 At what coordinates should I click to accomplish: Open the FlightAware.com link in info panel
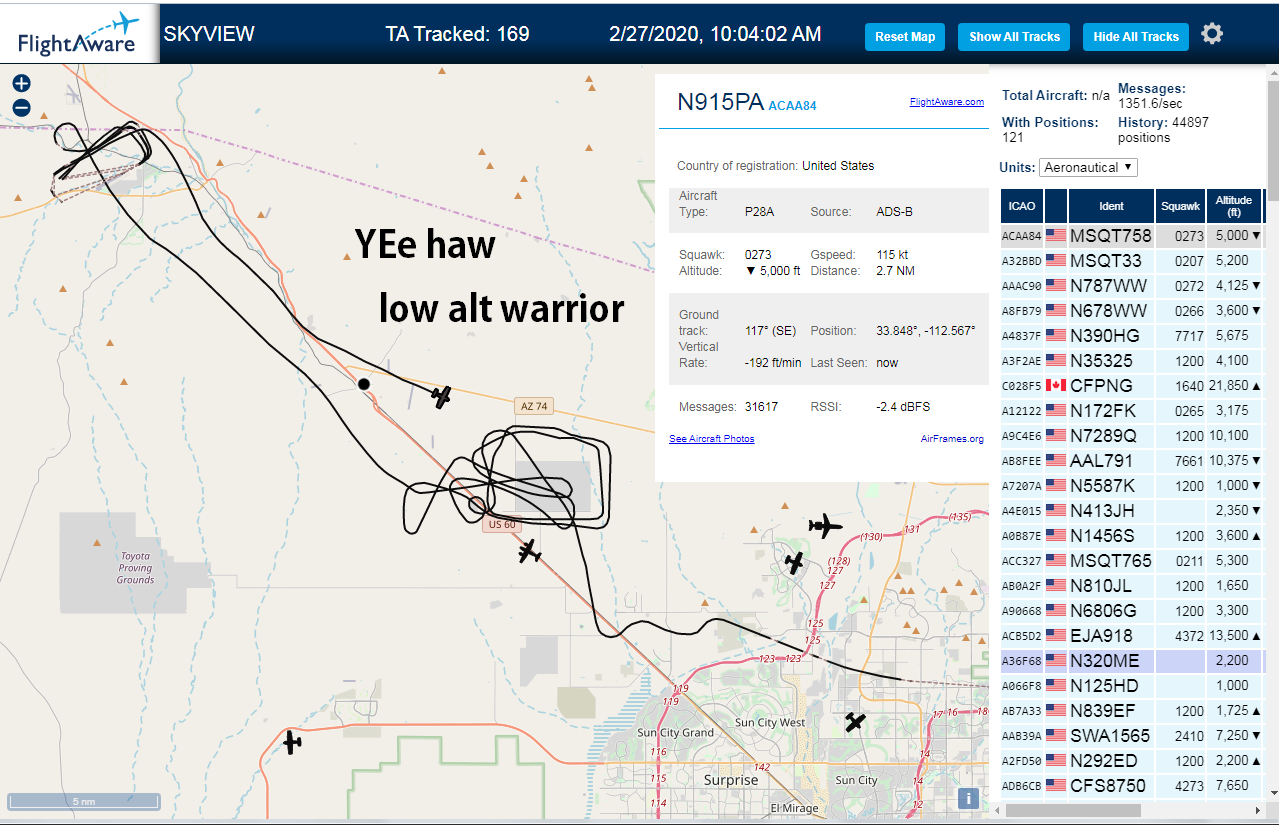947,101
